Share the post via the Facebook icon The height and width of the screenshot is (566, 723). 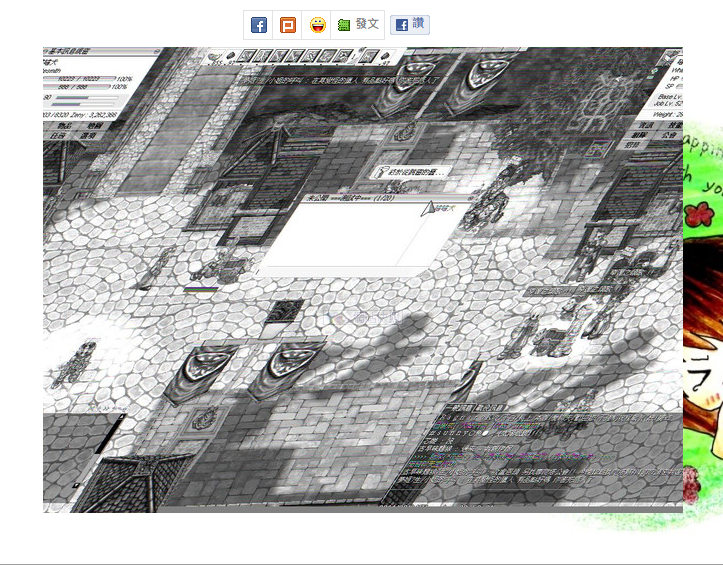click(259, 25)
